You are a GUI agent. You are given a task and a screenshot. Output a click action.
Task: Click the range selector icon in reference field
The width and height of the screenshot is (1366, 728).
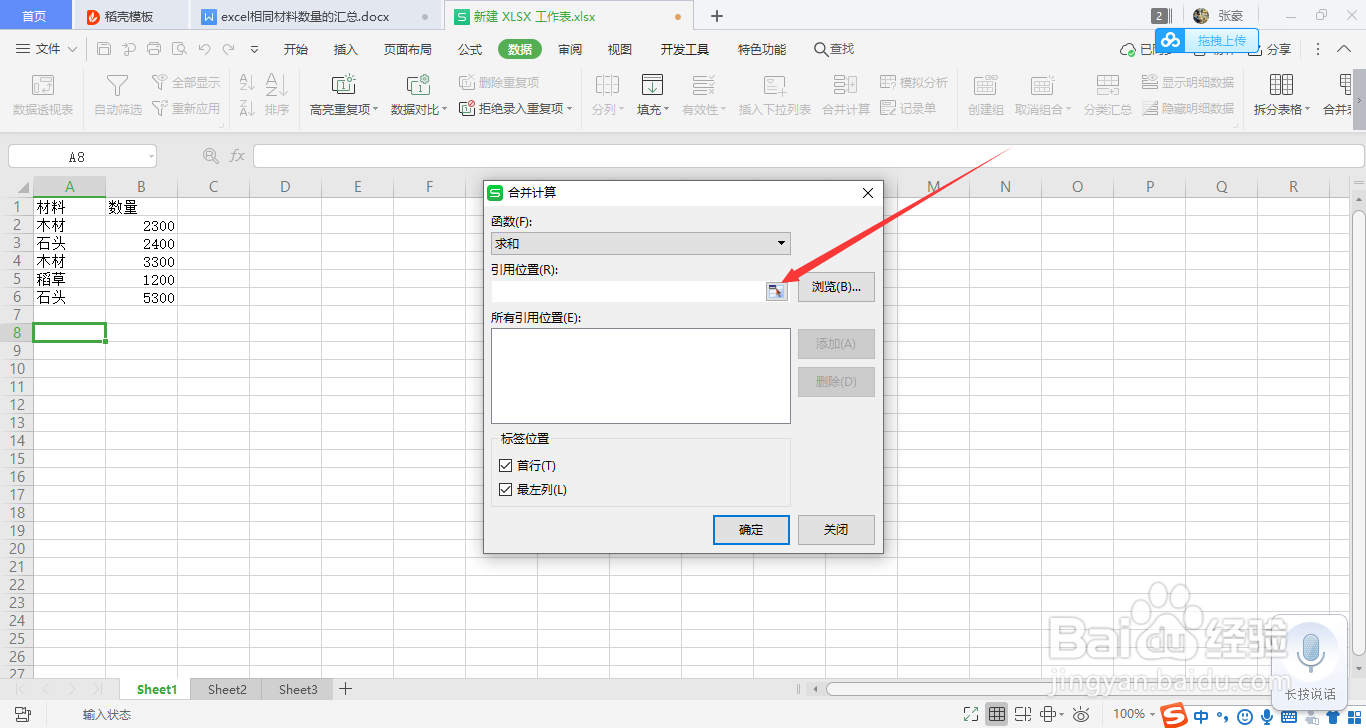tap(777, 290)
